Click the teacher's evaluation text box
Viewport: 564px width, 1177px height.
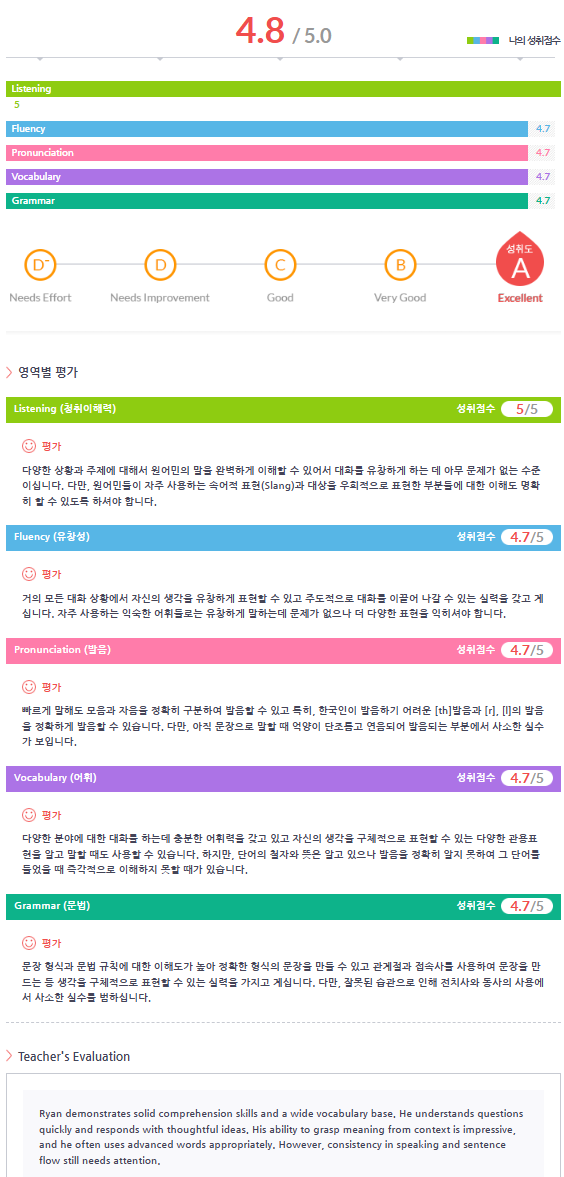[x=283, y=1127]
